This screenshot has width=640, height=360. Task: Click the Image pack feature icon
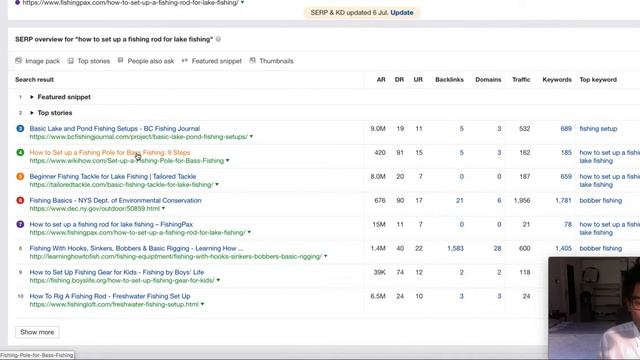click(x=18, y=61)
